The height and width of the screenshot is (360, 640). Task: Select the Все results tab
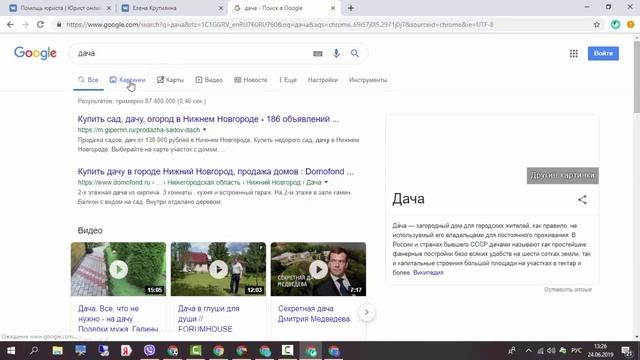[x=89, y=80]
